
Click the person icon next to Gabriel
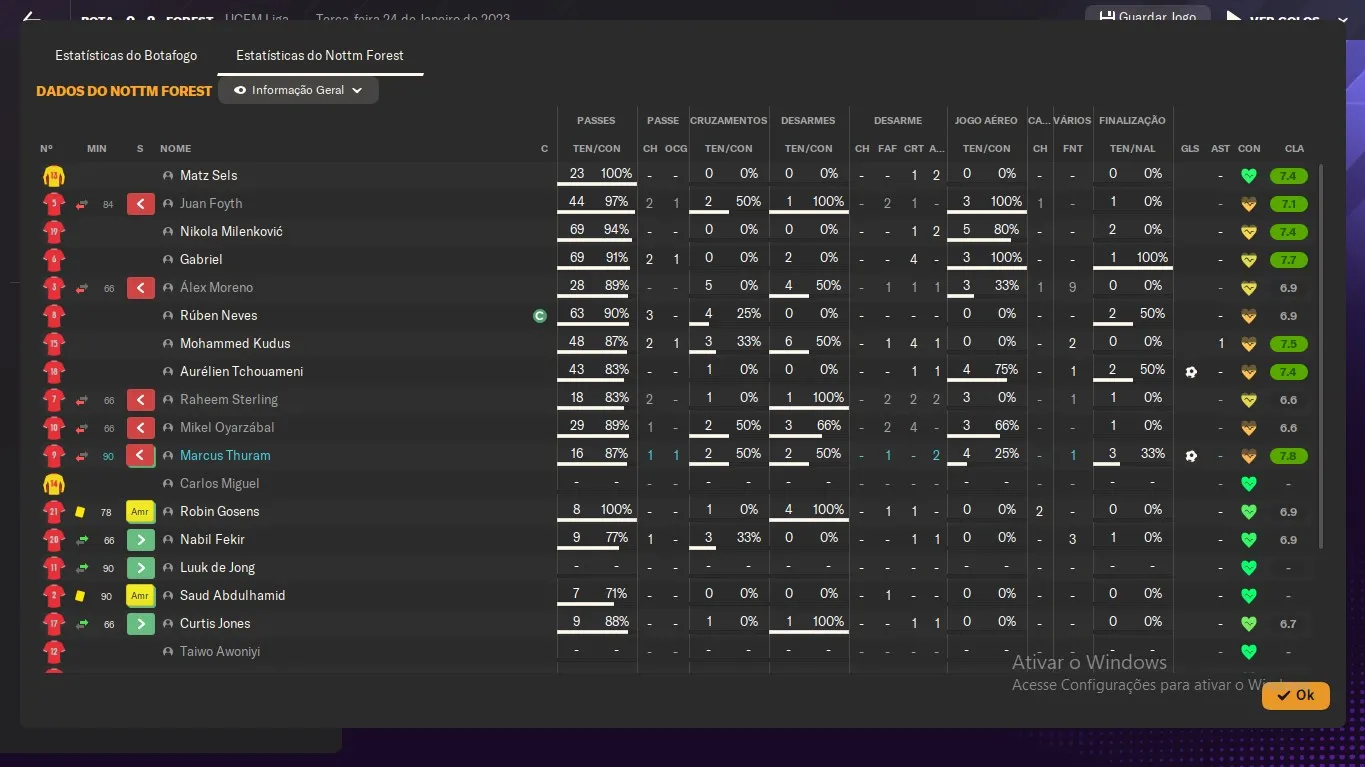coord(168,260)
